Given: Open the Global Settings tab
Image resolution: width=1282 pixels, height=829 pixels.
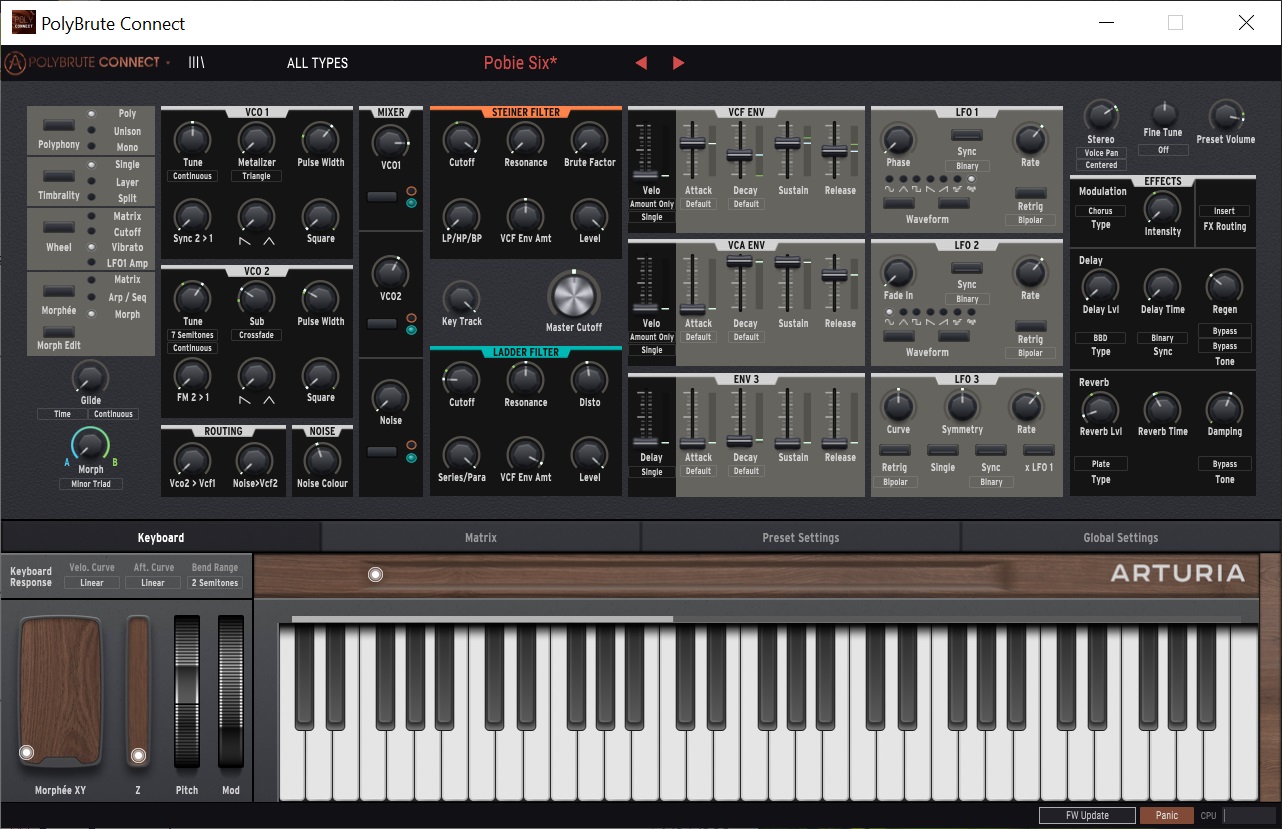Looking at the screenshot, I should pos(1120,537).
